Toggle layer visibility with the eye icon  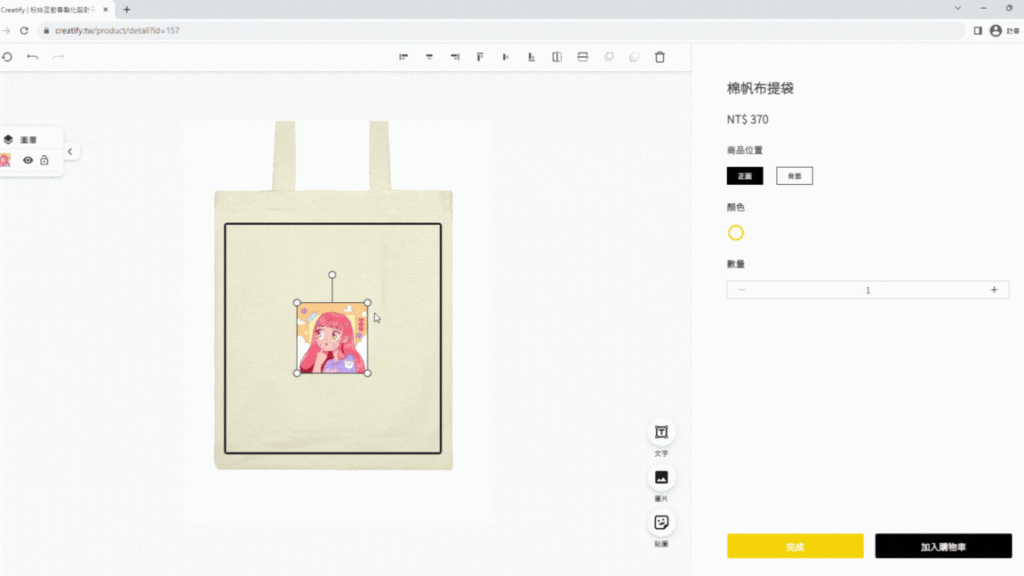pyautogui.click(x=28, y=160)
